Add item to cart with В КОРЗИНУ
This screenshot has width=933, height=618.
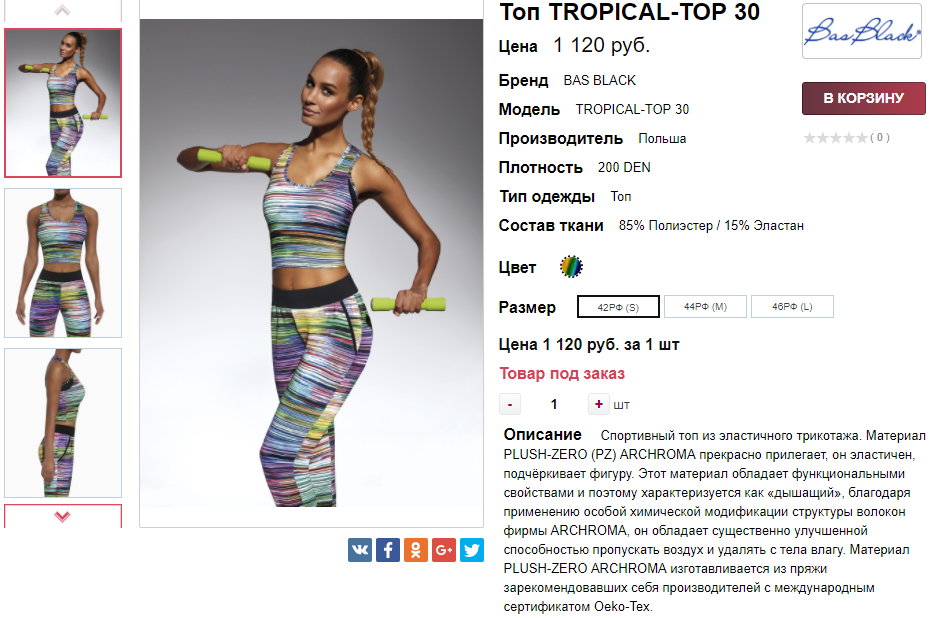[863, 98]
